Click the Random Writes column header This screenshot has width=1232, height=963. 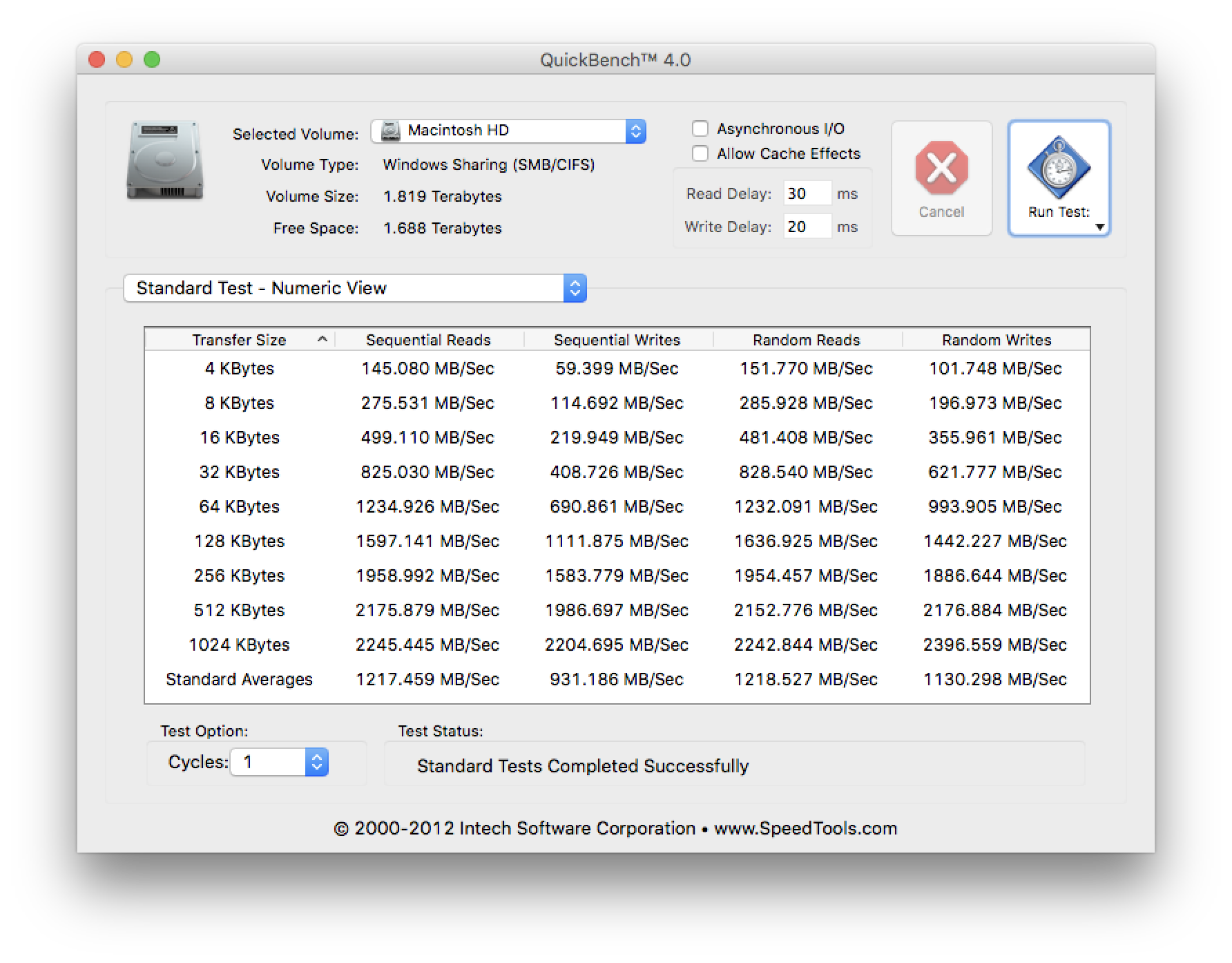coord(996,340)
